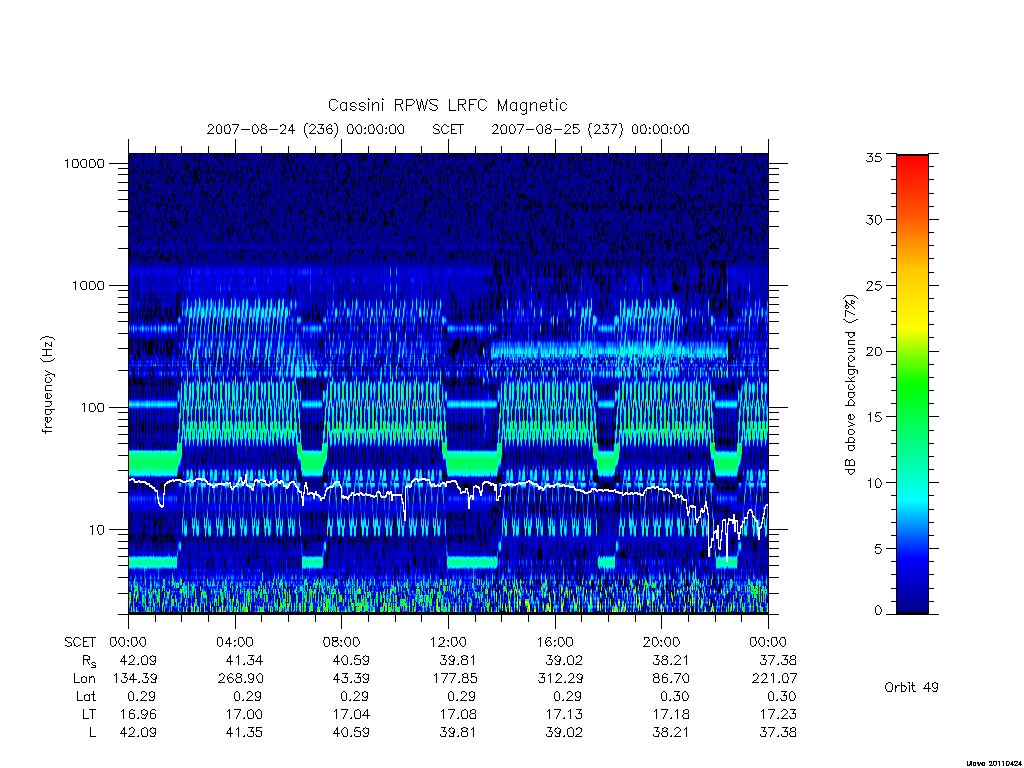Click the 30 colorbar tick label

[x=874, y=219]
